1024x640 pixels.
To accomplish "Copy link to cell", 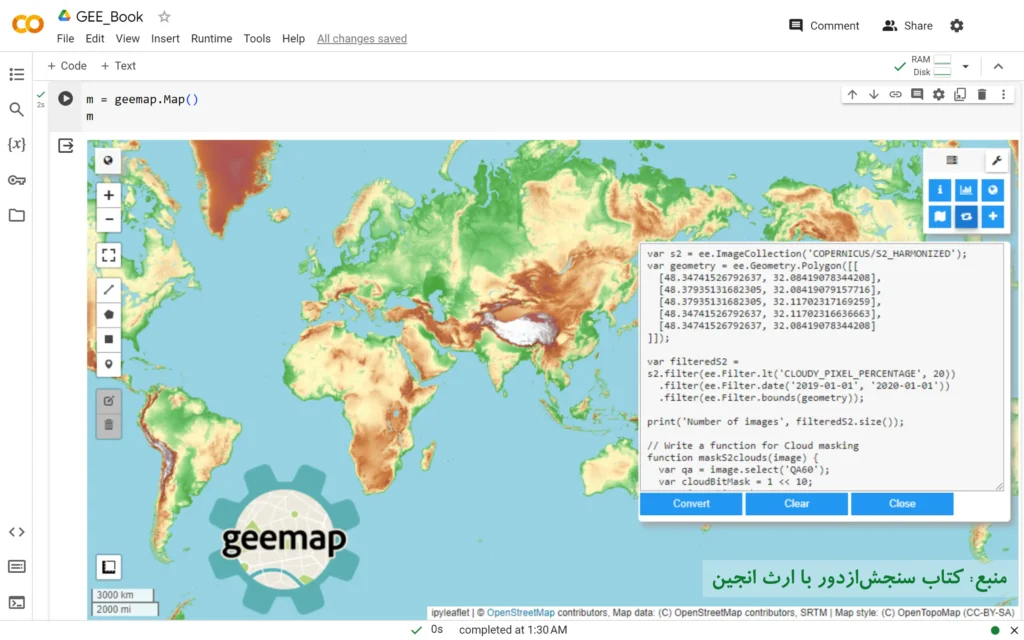I will pos(895,95).
